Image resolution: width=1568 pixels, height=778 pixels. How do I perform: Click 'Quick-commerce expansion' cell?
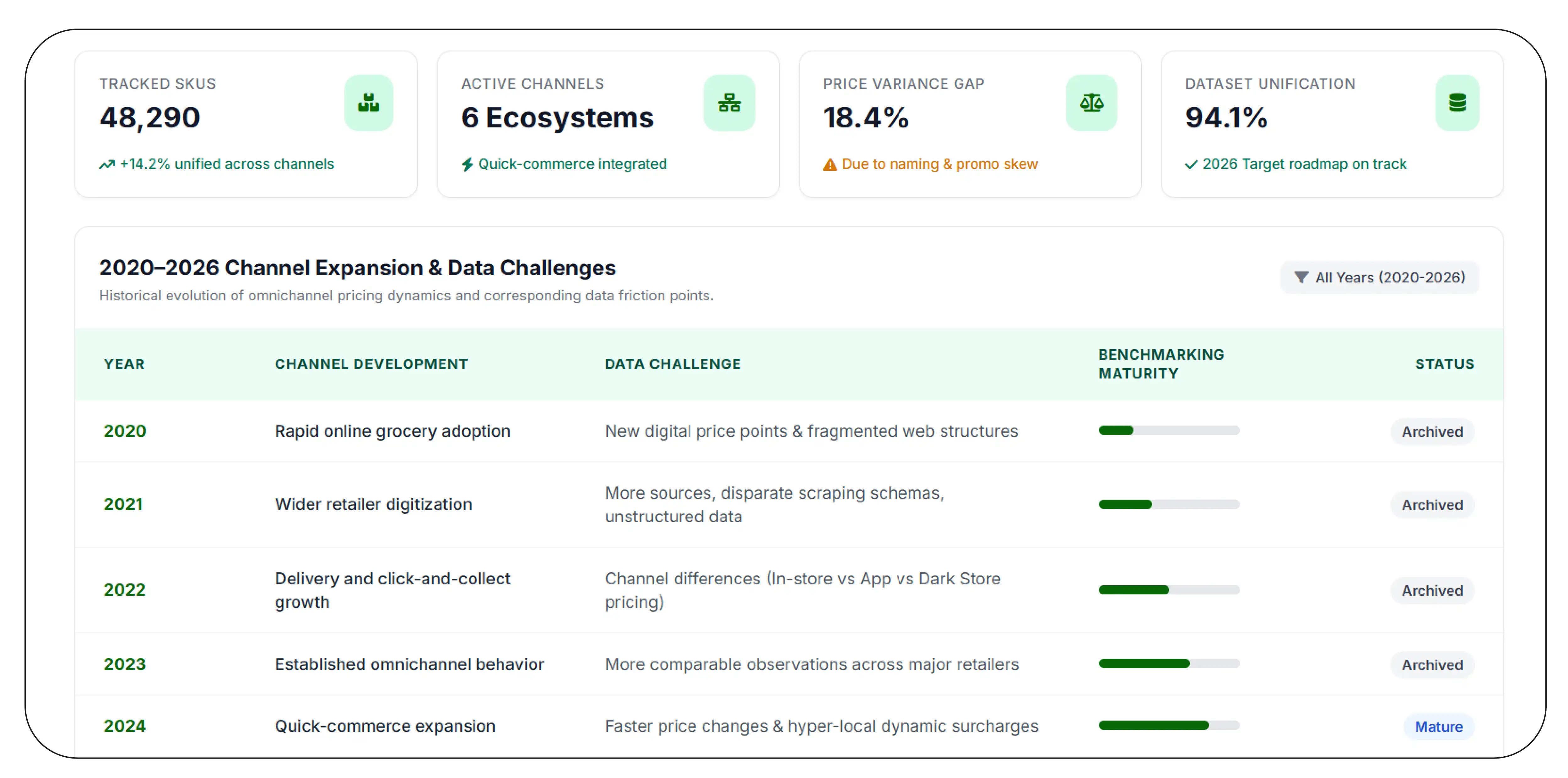coord(385,726)
